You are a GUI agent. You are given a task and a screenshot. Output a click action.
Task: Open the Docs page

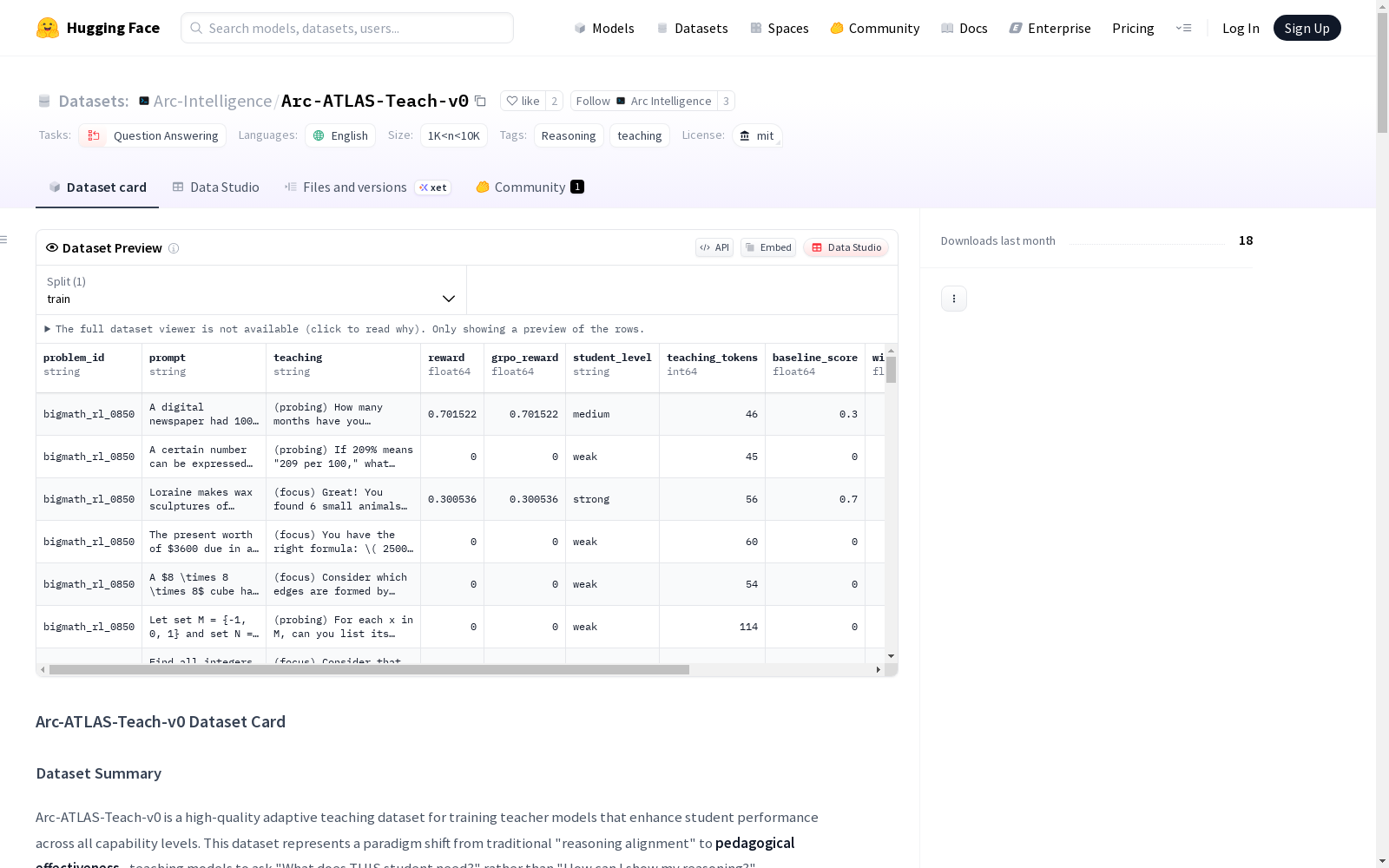(964, 28)
